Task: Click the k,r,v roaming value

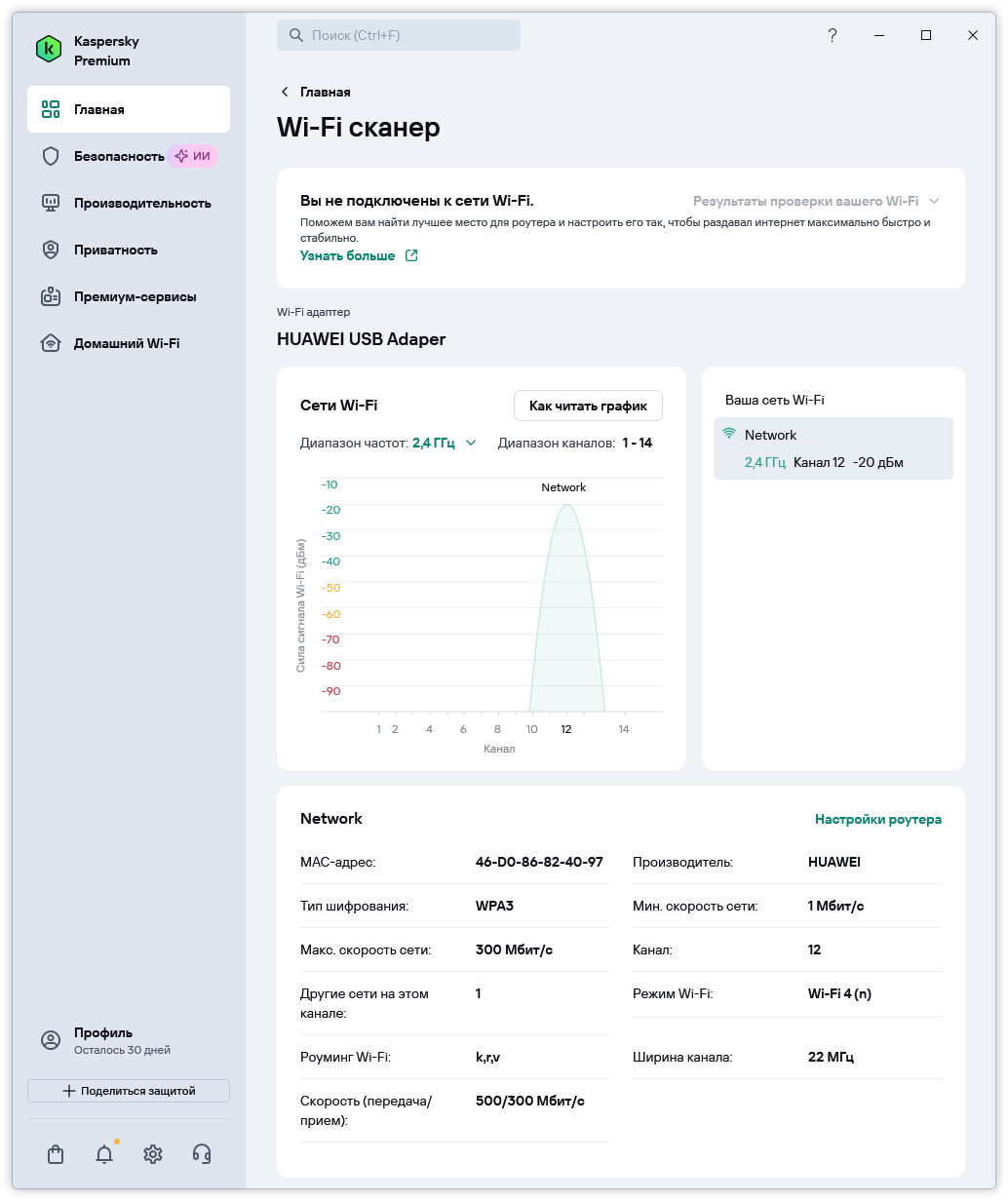Action: click(487, 1057)
